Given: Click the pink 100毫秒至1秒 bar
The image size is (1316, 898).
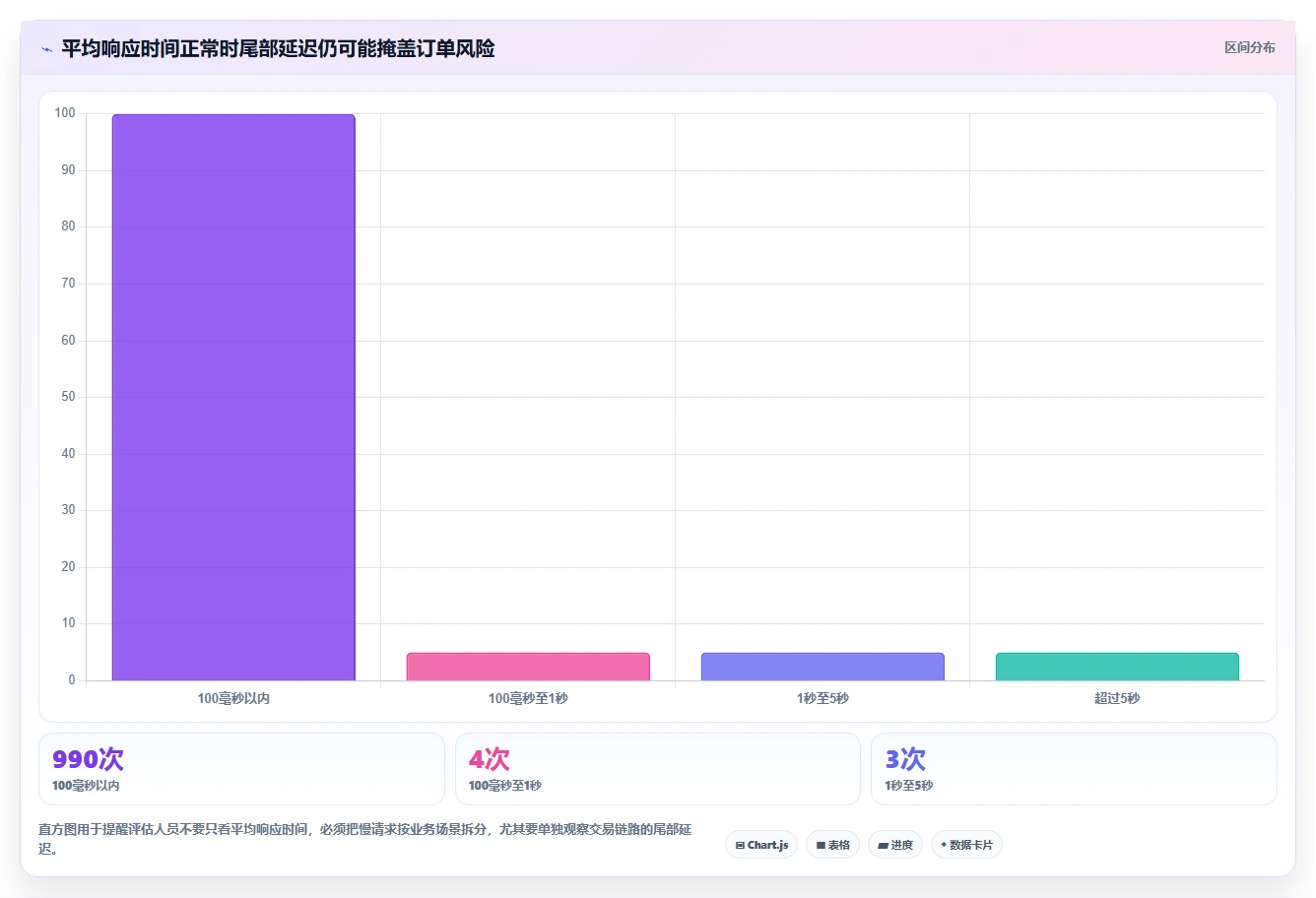Looking at the screenshot, I should pyautogui.click(x=528, y=667).
